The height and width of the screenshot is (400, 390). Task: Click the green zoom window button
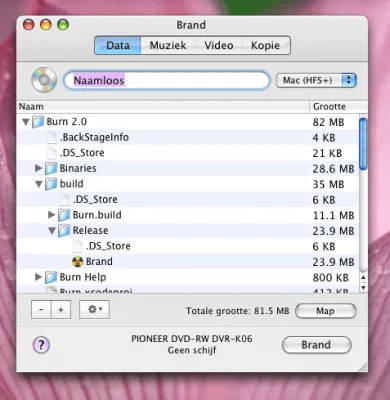point(63,25)
